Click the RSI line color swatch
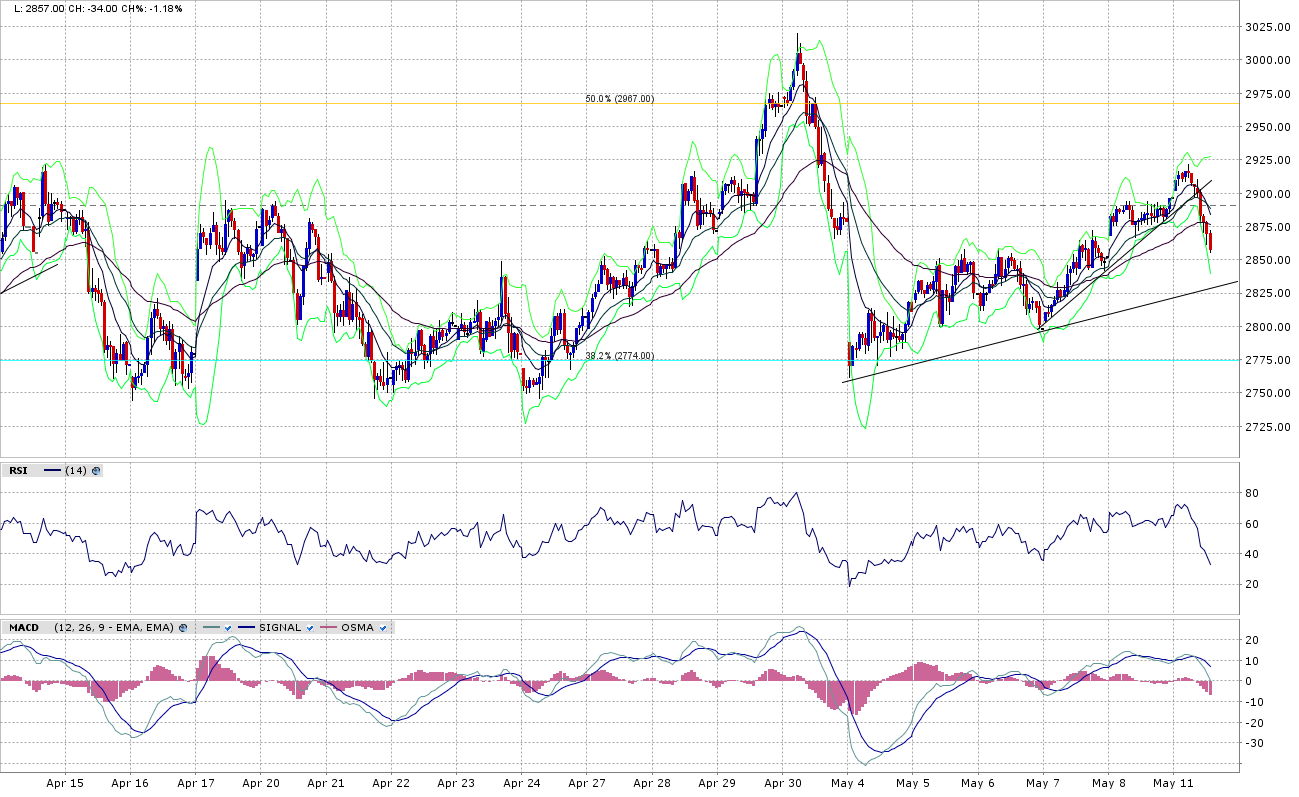 click(53, 470)
